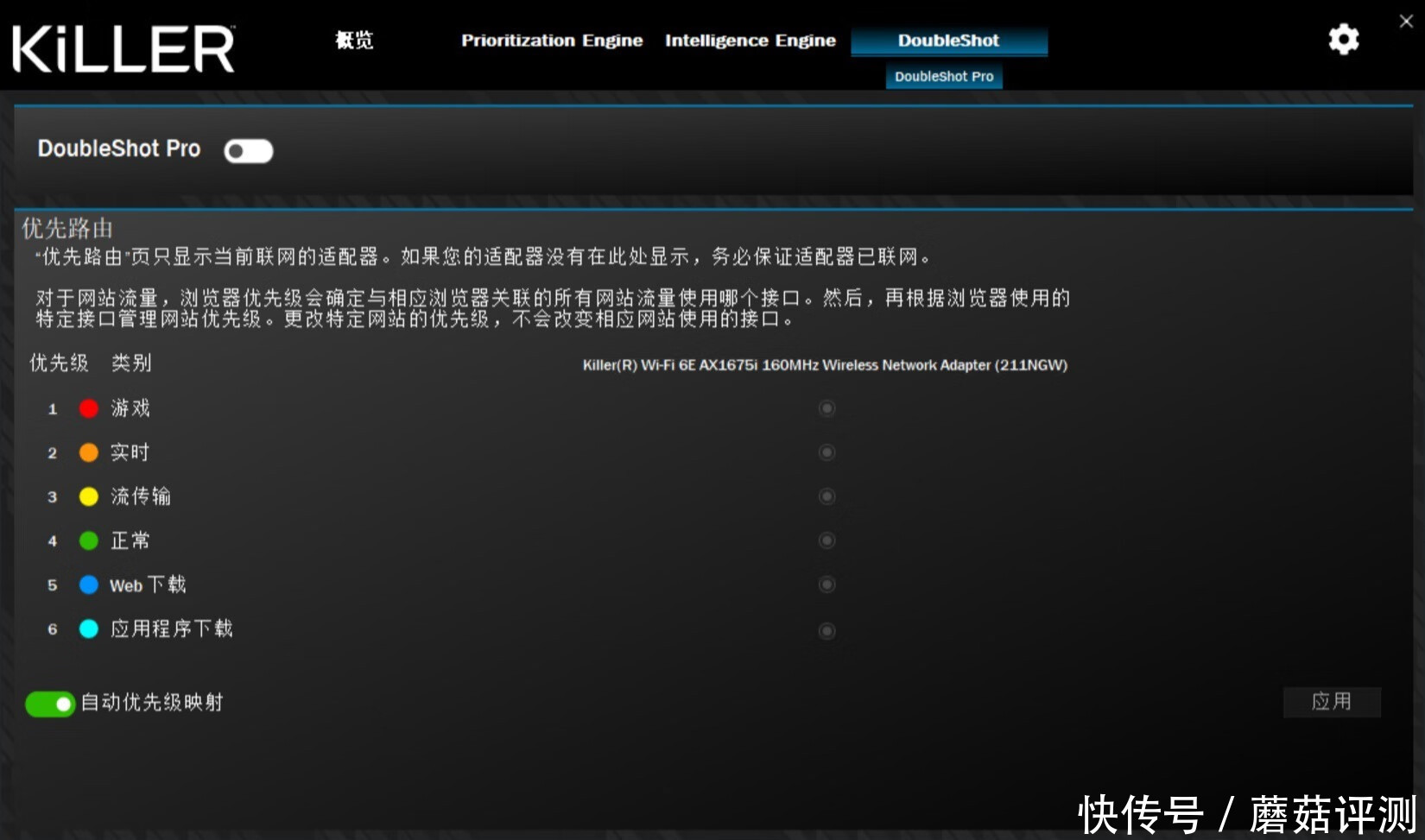Switch to the Prioritization Engine tab
Image resolution: width=1425 pixels, height=840 pixels.
552,41
